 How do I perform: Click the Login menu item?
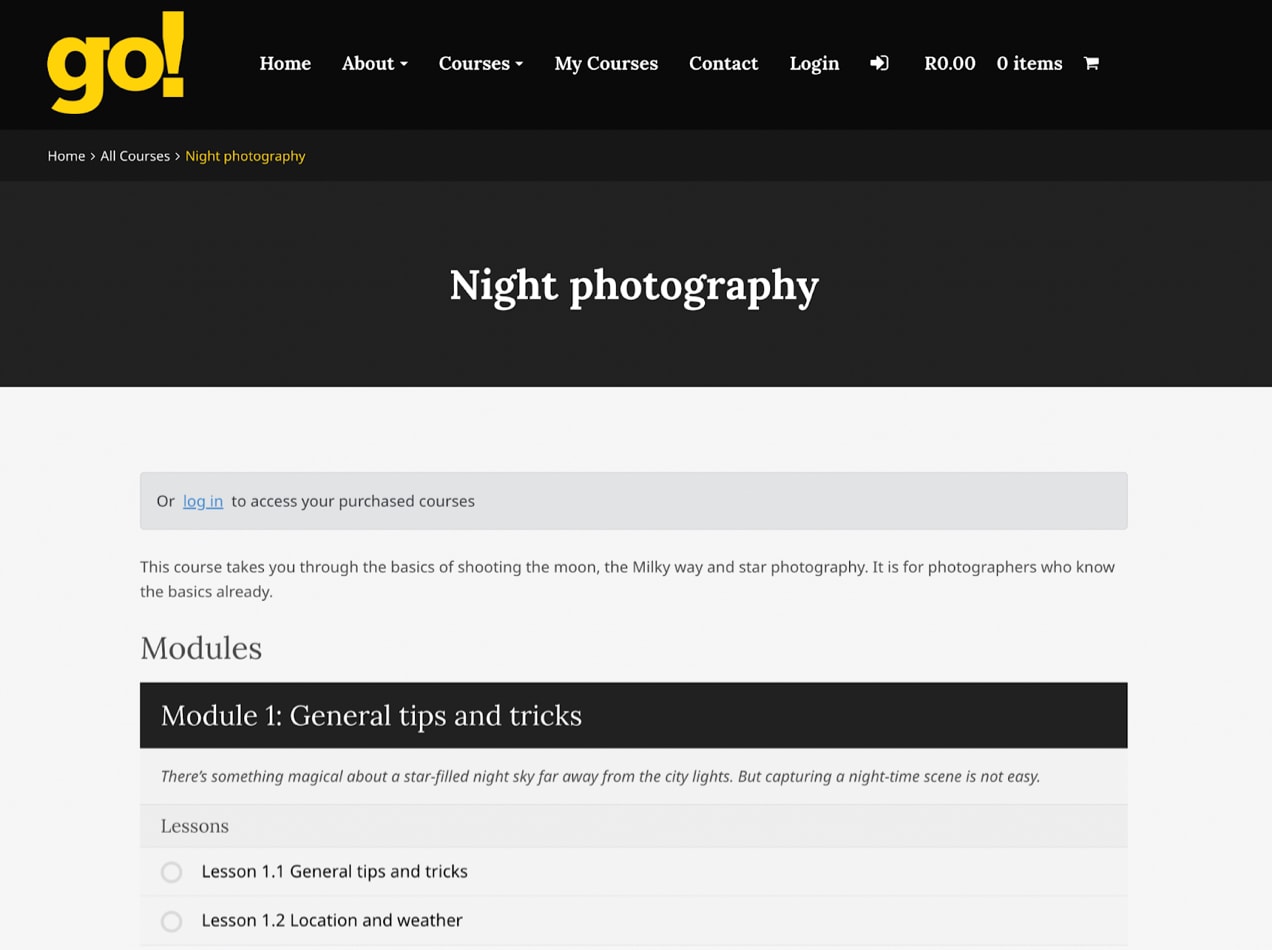click(x=814, y=63)
